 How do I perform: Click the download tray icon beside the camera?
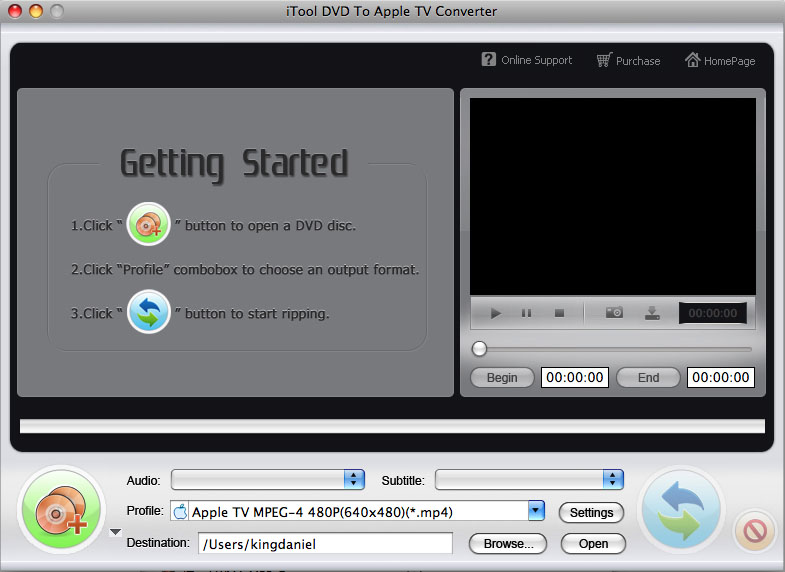652,313
